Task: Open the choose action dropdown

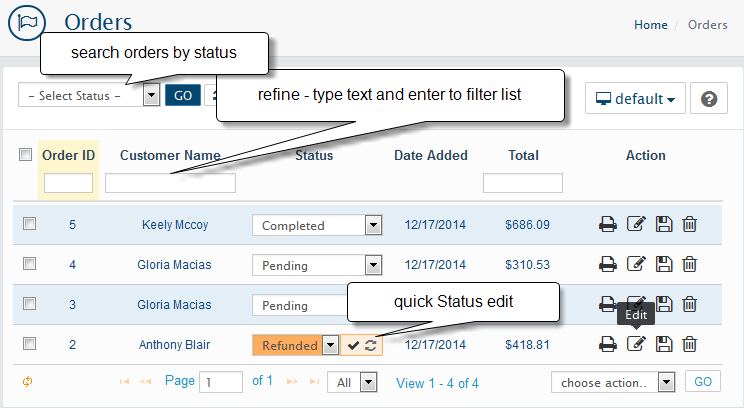Action: pyautogui.click(x=613, y=382)
